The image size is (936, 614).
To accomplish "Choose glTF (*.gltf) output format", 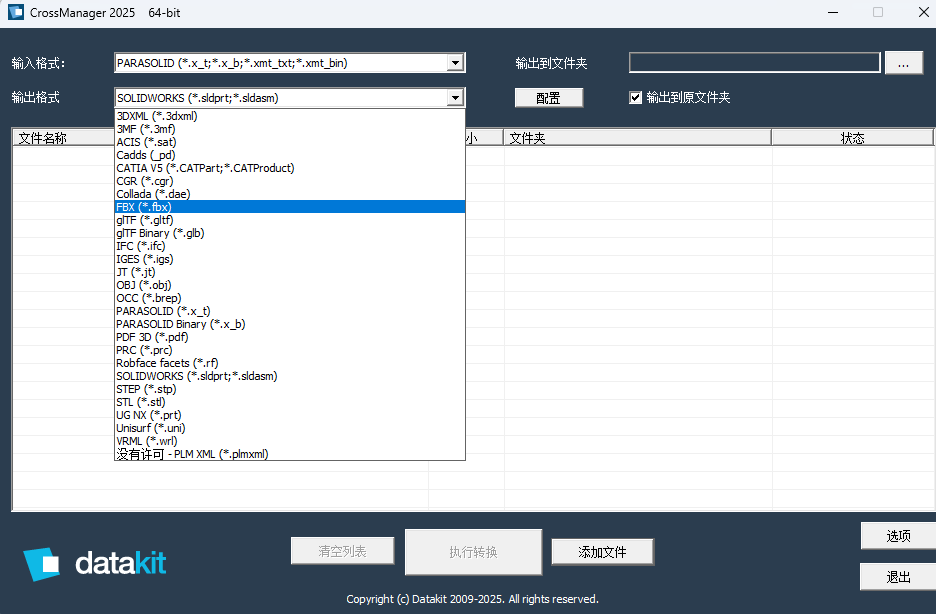I will pyautogui.click(x=290, y=220).
